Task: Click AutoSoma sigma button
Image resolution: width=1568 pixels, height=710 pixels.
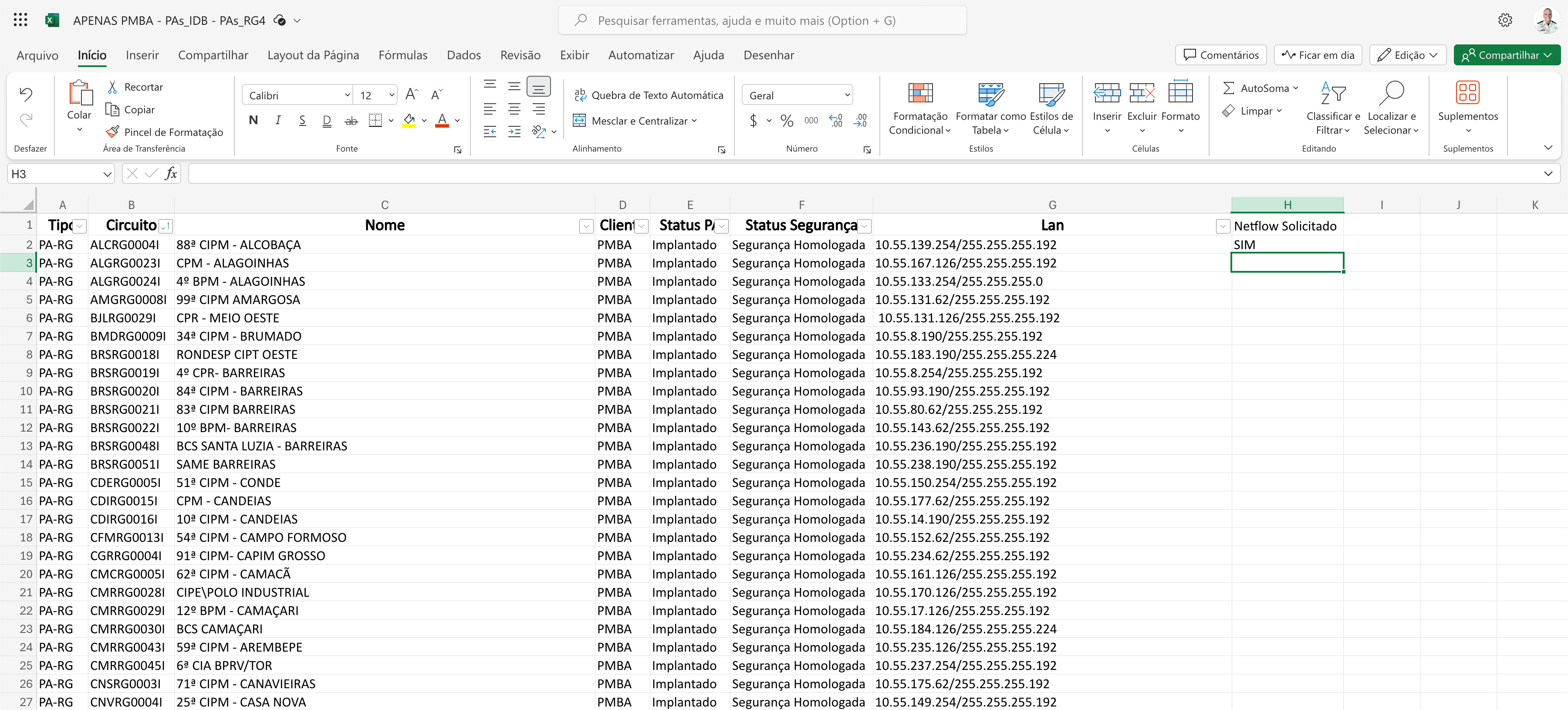Action: (1259, 88)
